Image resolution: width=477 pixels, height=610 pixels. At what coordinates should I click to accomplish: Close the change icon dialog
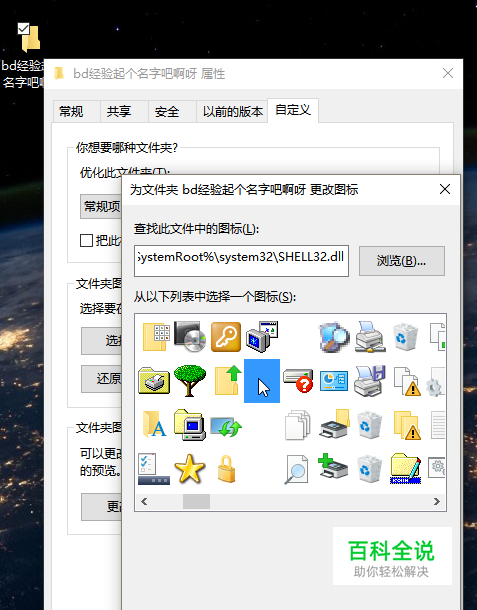coord(445,189)
